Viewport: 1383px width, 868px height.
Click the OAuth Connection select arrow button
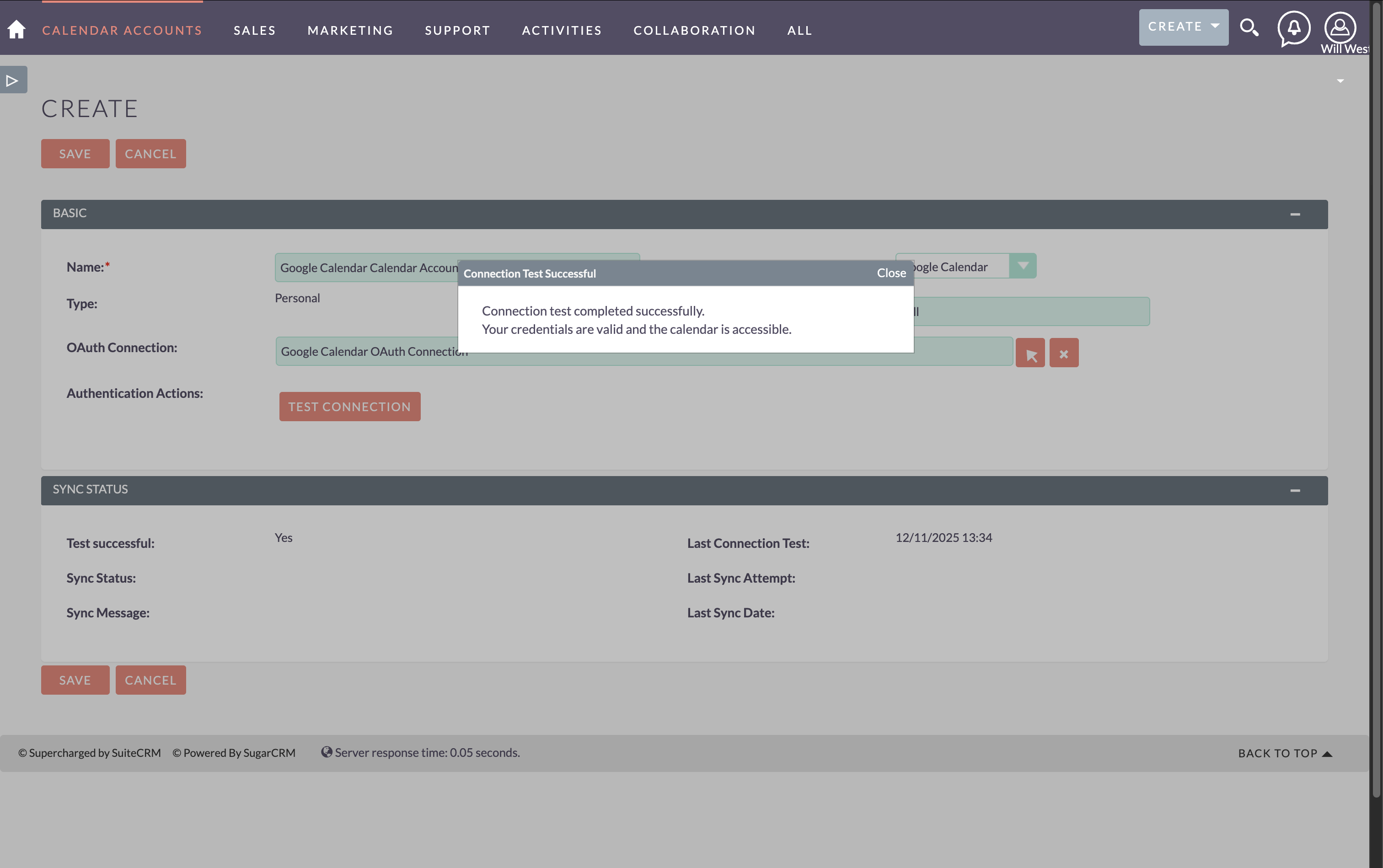click(x=1030, y=353)
